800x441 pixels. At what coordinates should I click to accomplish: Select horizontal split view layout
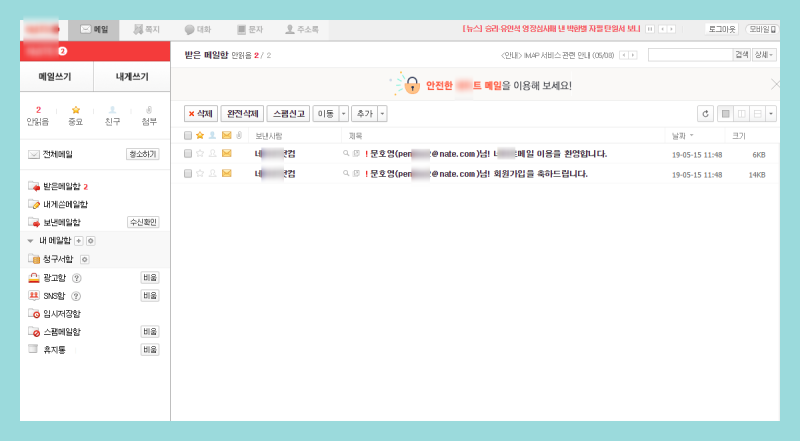pos(758,113)
